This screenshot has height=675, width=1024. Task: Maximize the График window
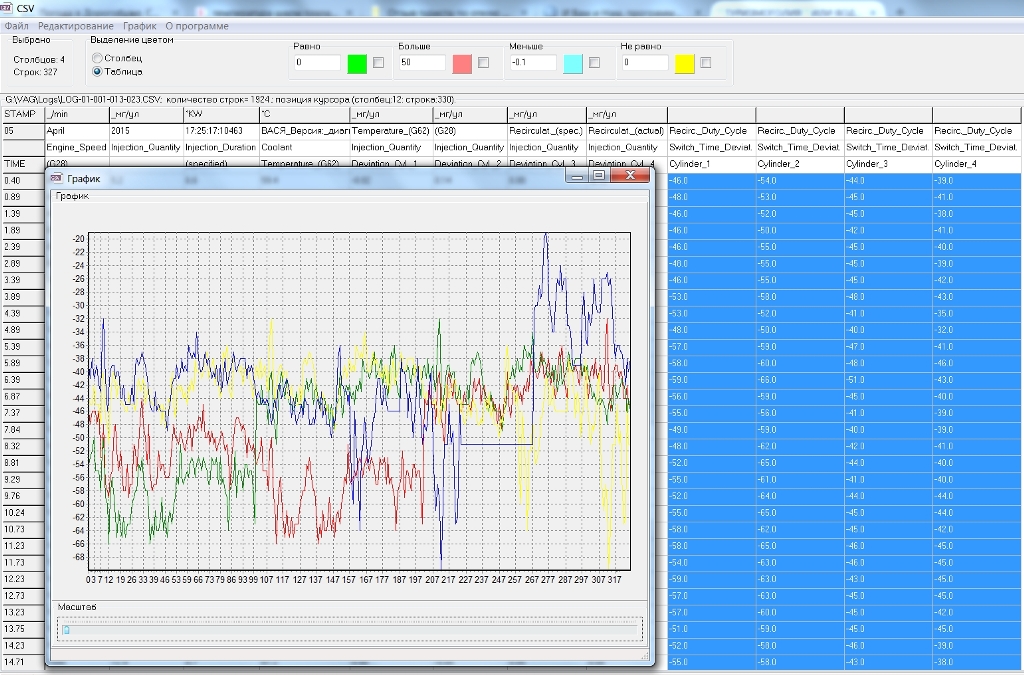pos(598,176)
